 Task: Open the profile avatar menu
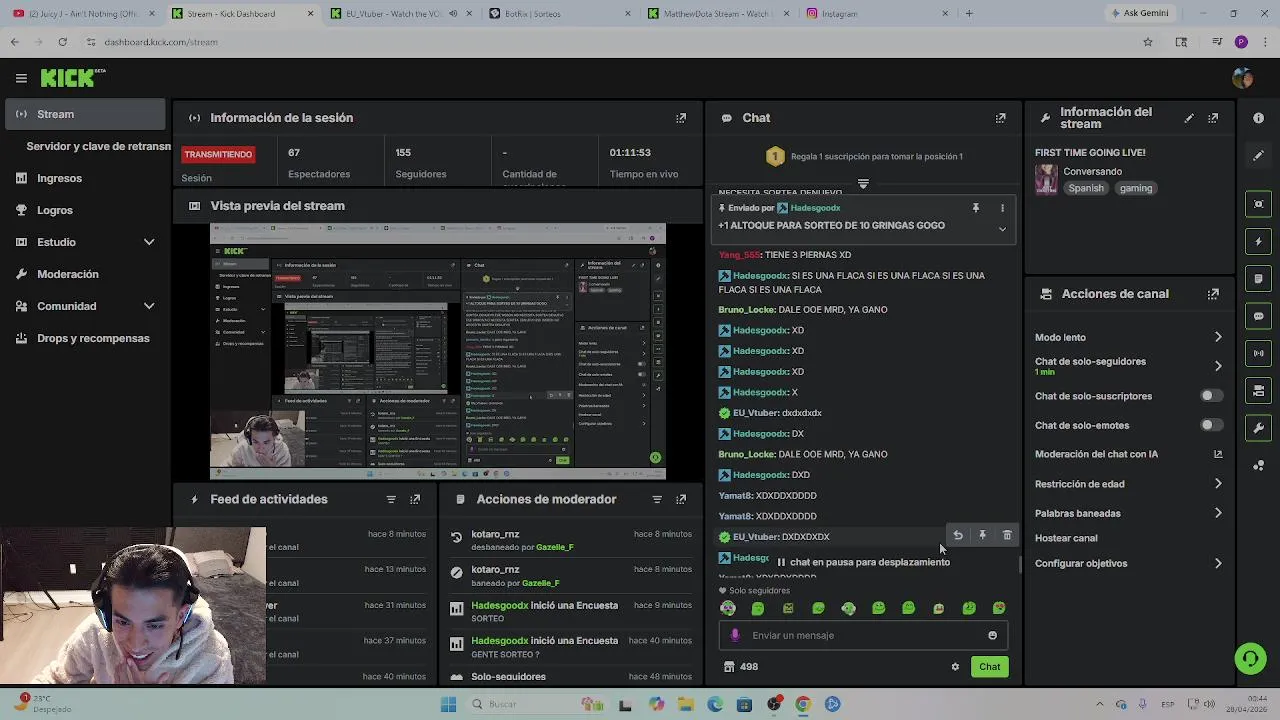click(1243, 78)
